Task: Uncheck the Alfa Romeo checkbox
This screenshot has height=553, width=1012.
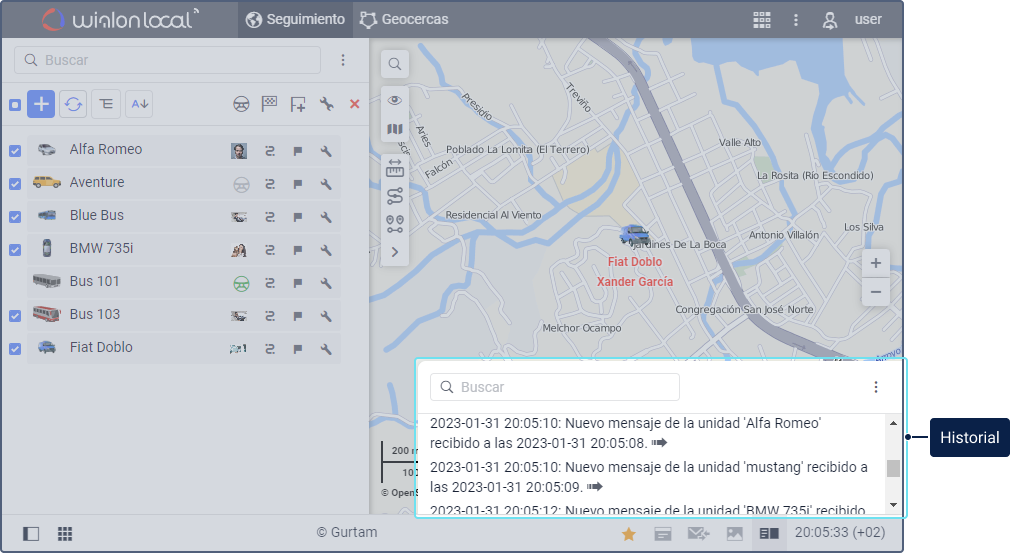Action: (x=15, y=151)
